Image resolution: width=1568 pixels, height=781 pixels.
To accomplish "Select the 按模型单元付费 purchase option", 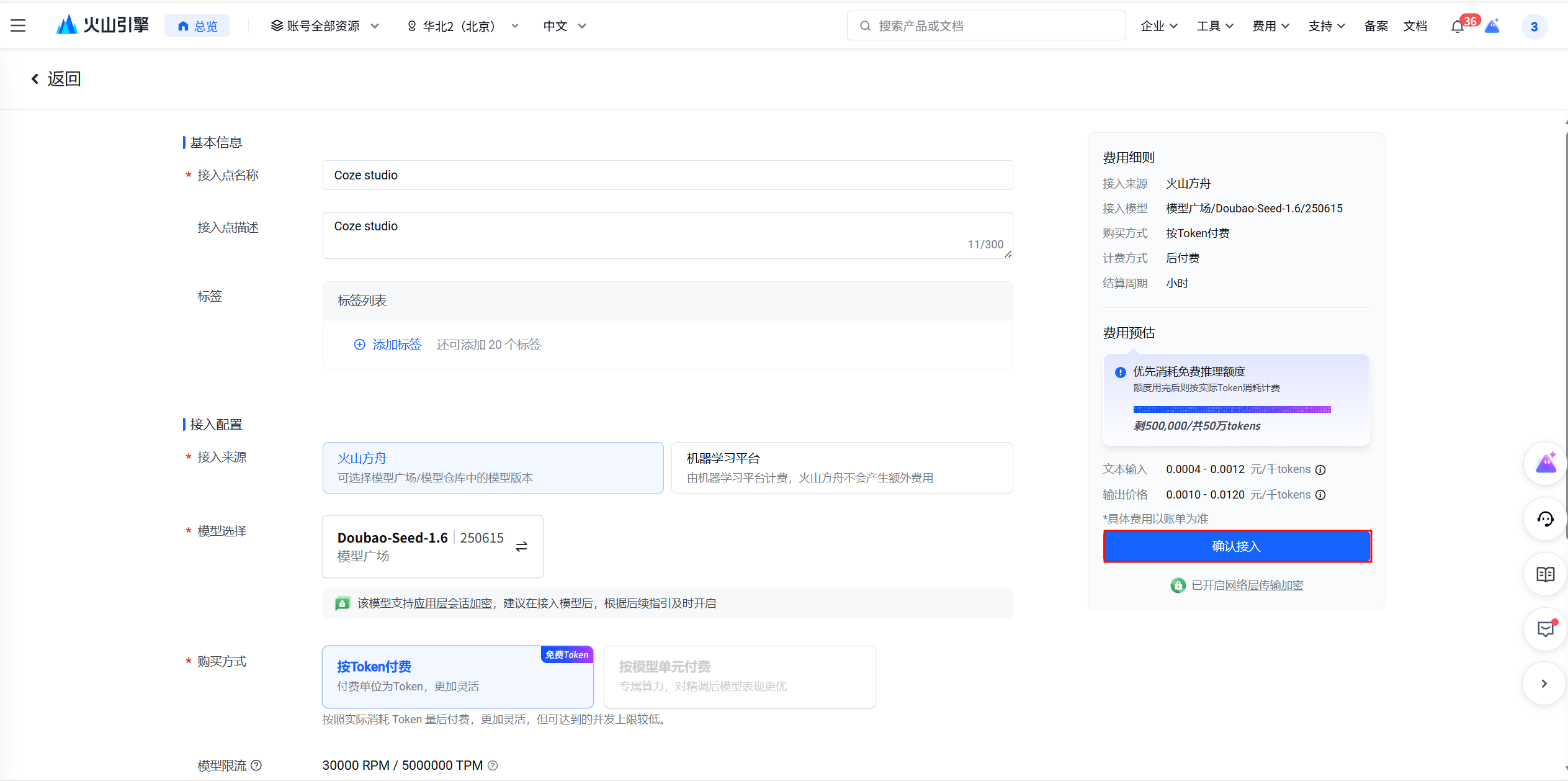I will (739, 676).
